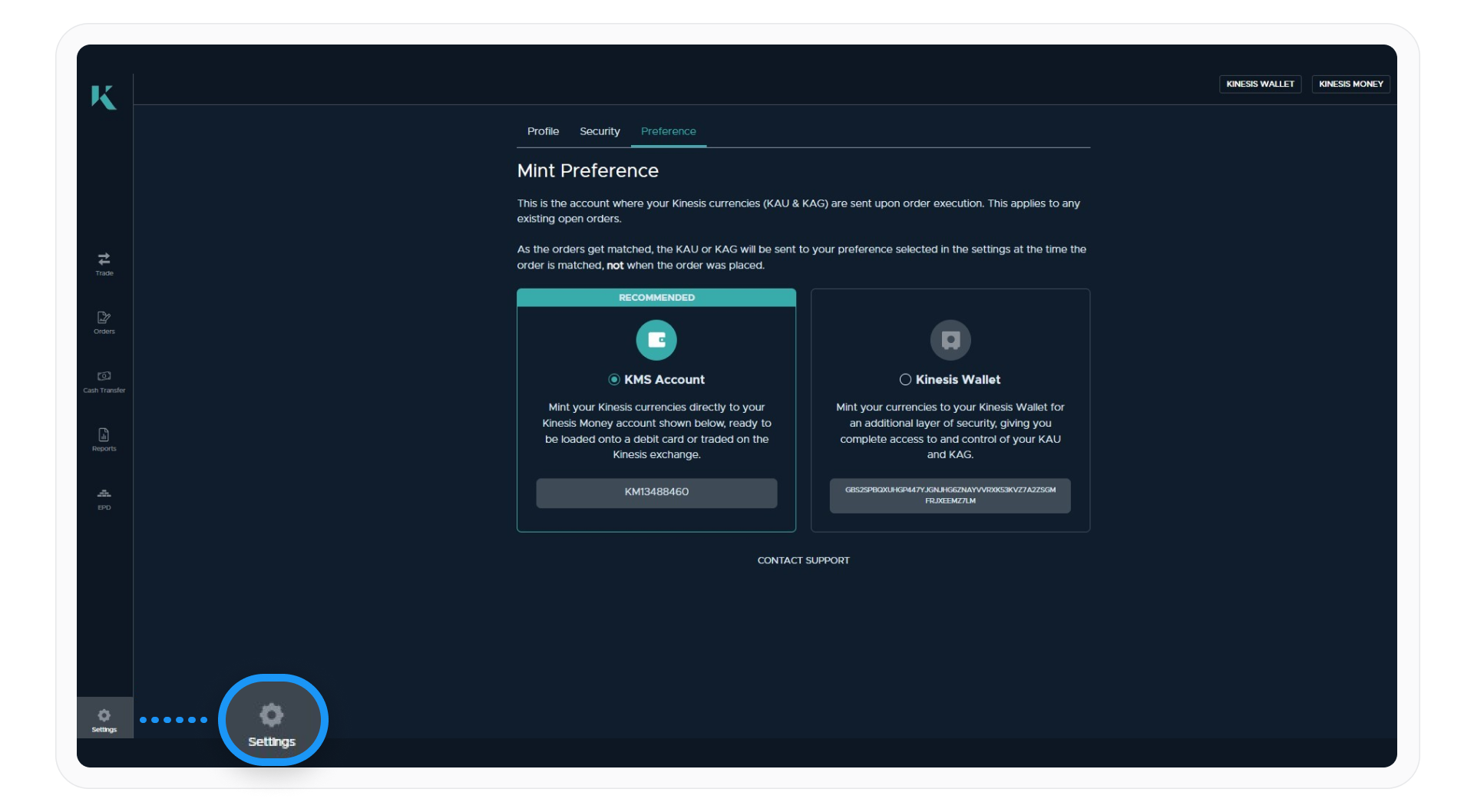Click the Mint Preference heading
The height and width of the screenshot is (812, 1474).
point(588,170)
